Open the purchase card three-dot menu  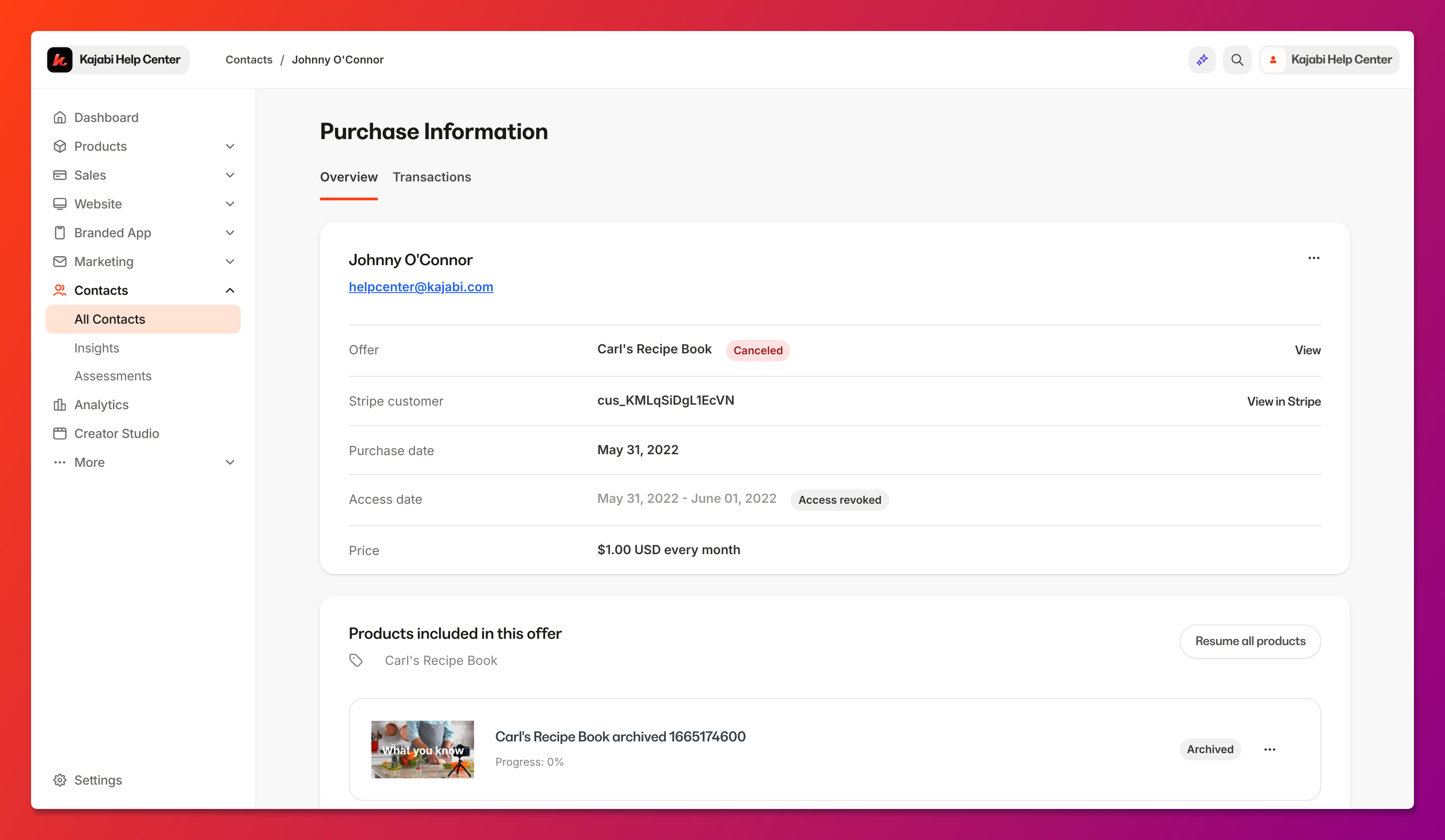[x=1314, y=258]
